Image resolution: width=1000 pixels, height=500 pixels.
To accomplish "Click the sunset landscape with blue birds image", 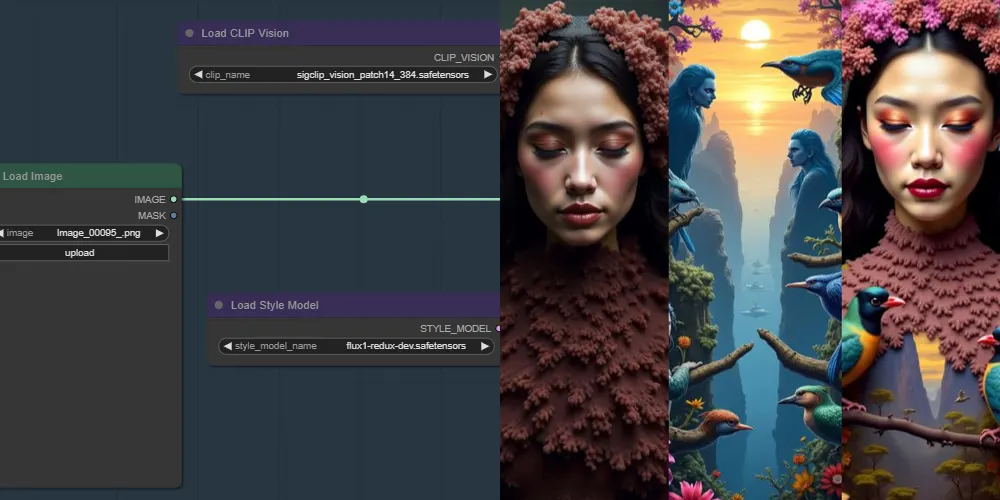I will point(755,250).
